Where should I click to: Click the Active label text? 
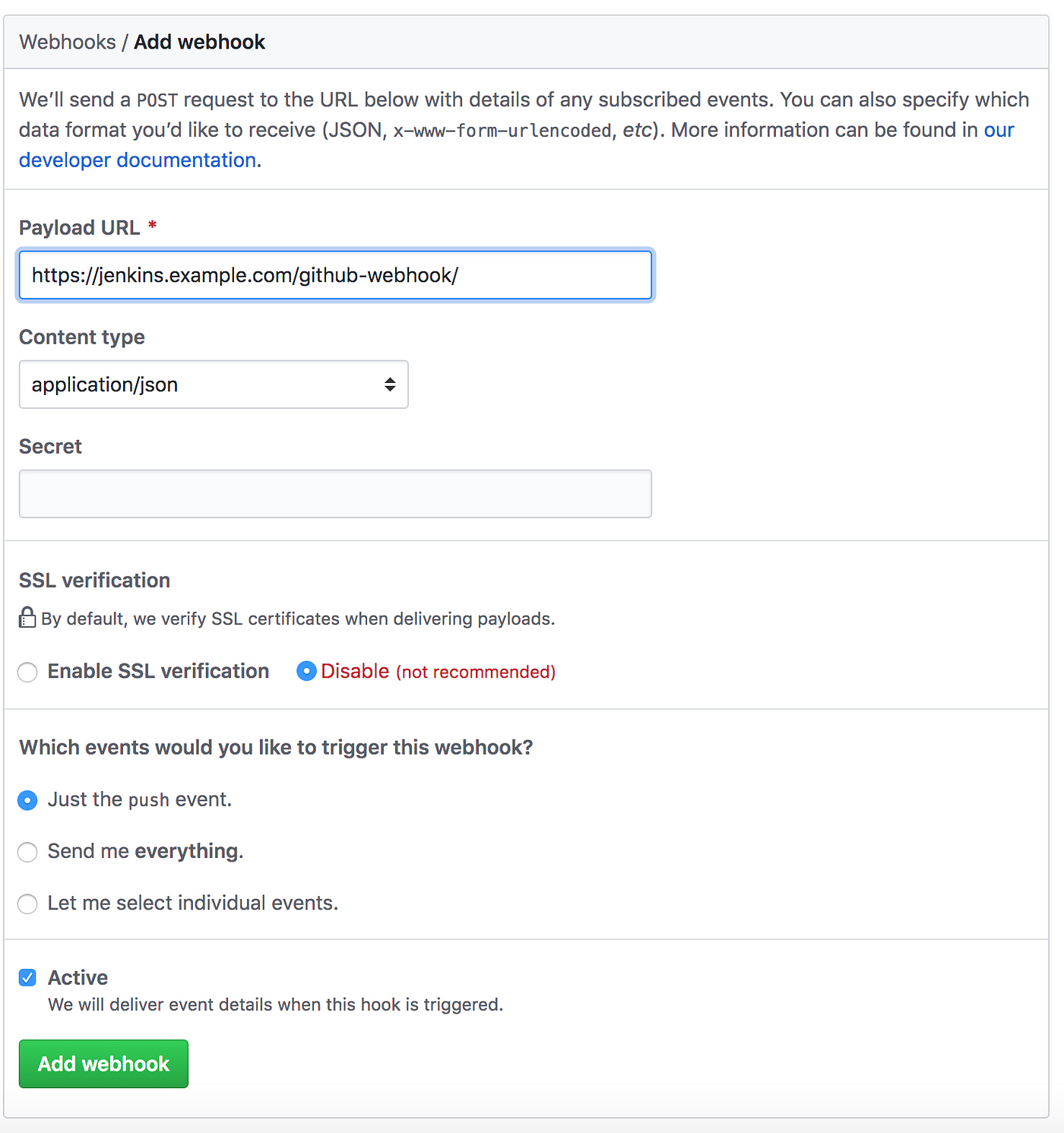click(x=78, y=977)
